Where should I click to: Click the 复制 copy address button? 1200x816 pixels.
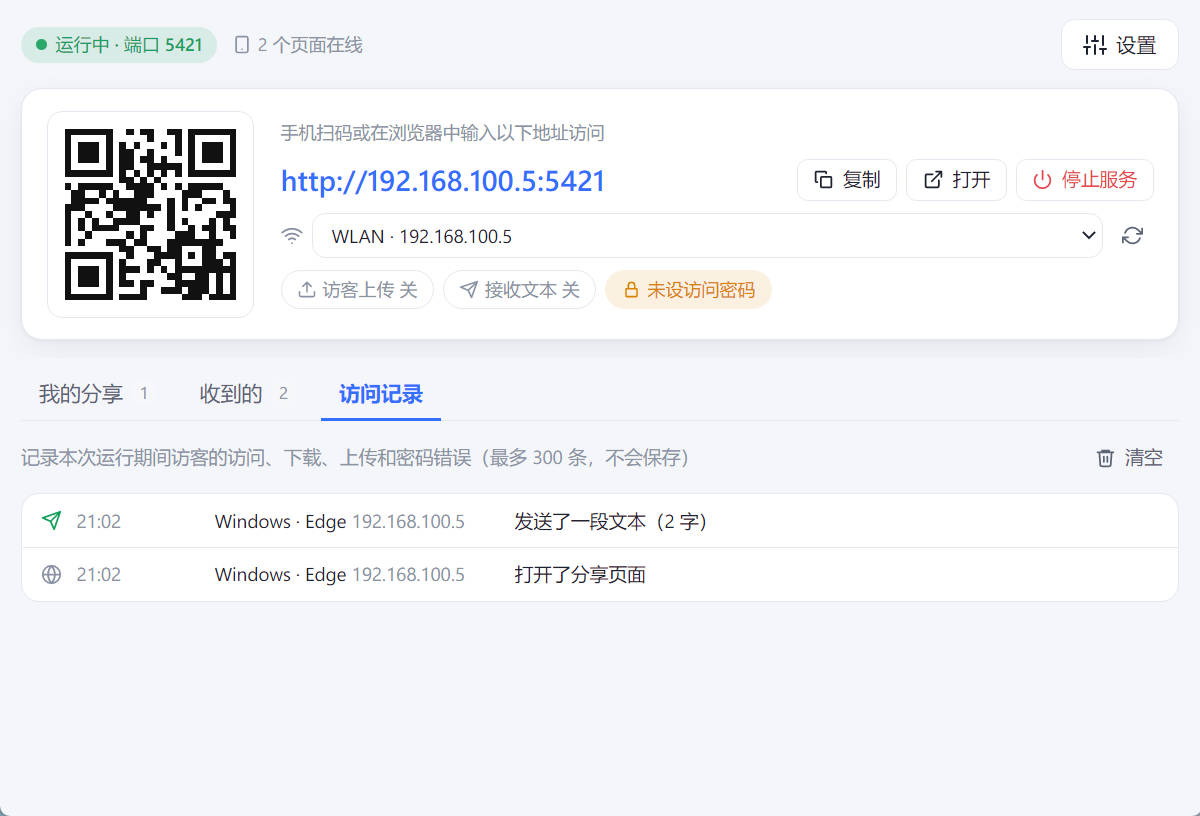pyautogui.click(x=847, y=180)
